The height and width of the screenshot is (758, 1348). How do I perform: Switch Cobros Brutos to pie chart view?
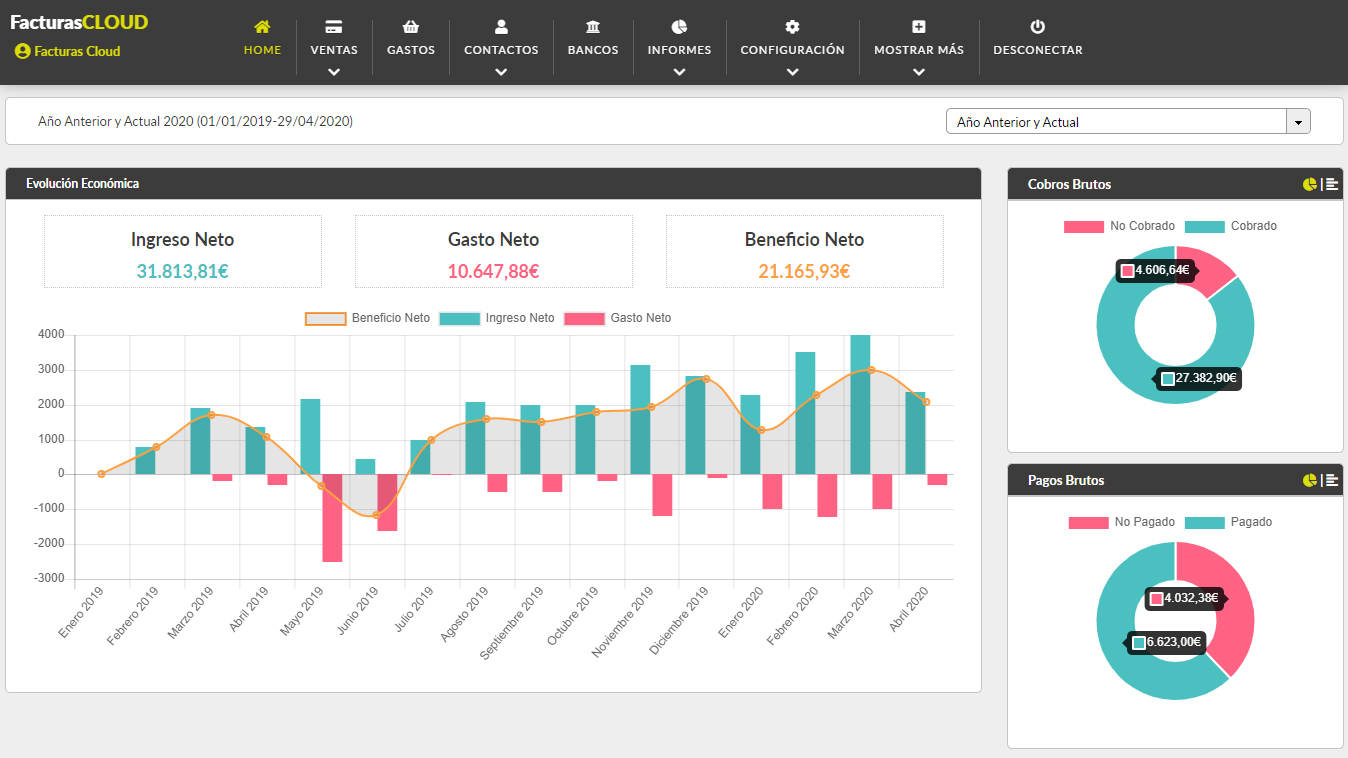click(x=1310, y=184)
